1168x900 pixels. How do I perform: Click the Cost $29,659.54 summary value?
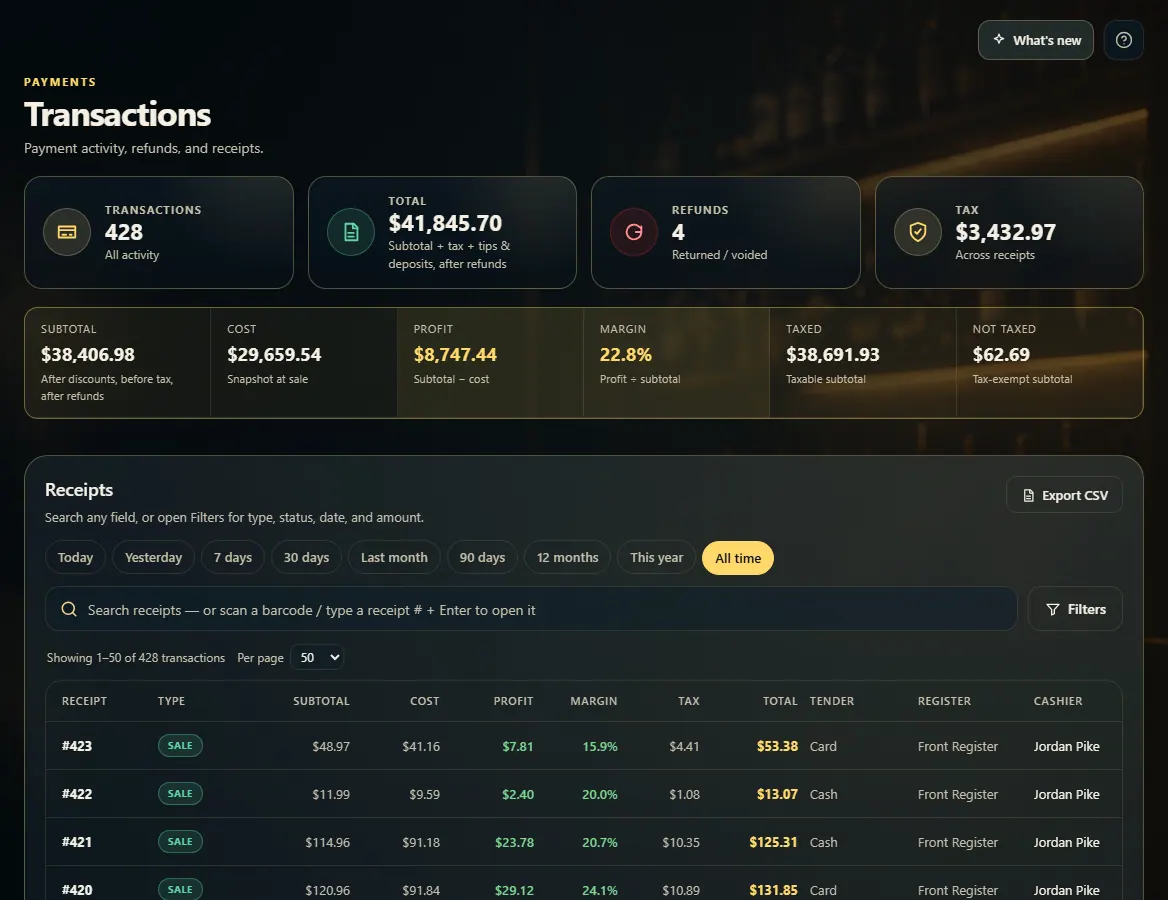(x=274, y=355)
